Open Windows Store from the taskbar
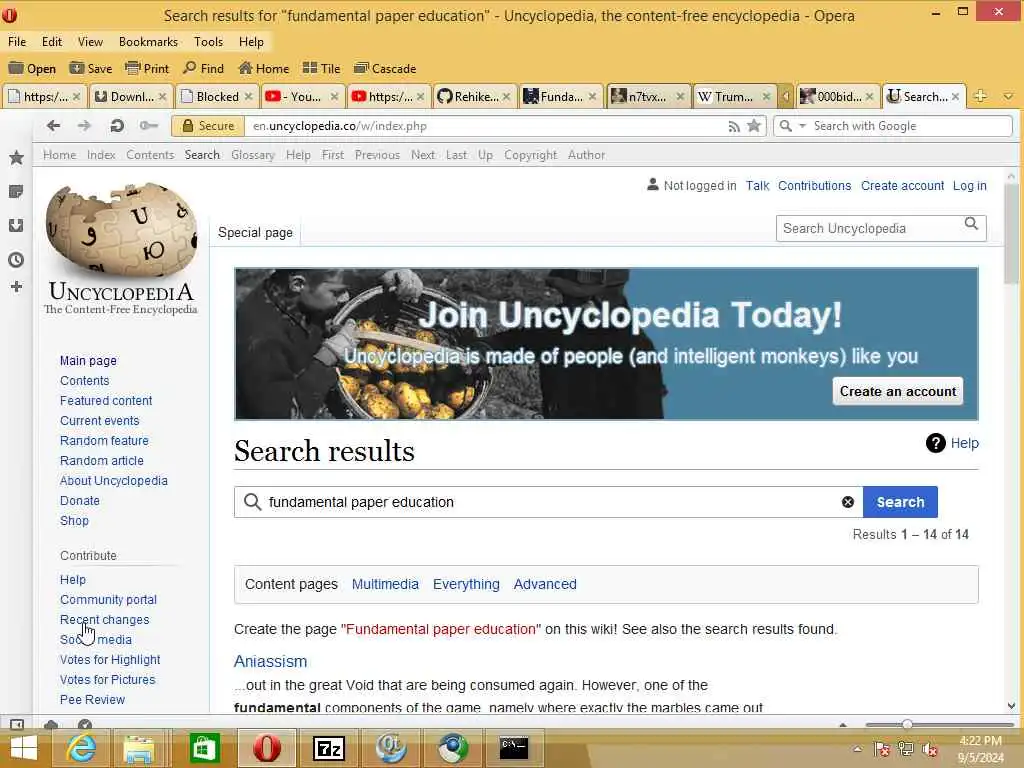This screenshot has width=1024, height=768. (204, 748)
